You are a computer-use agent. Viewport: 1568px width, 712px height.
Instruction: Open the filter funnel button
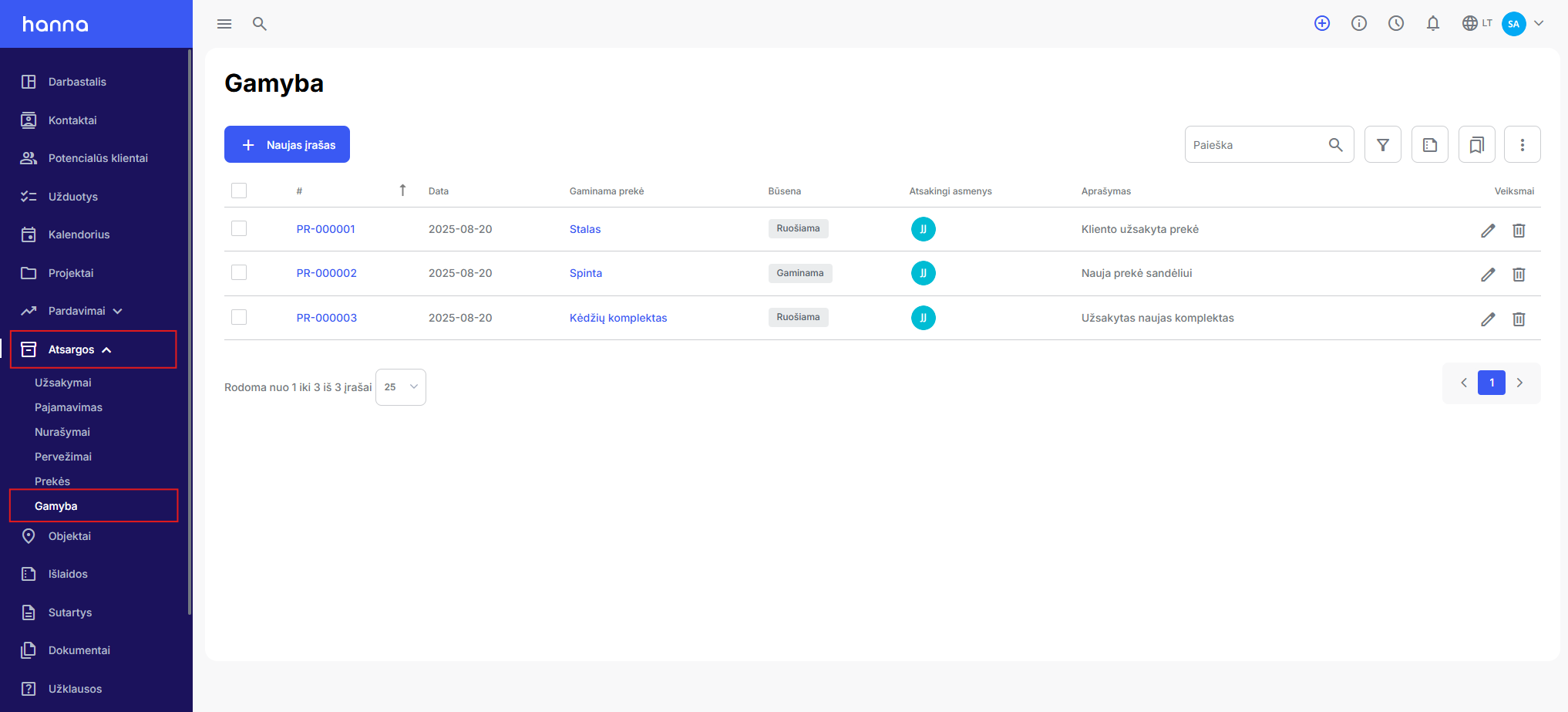pos(1383,144)
